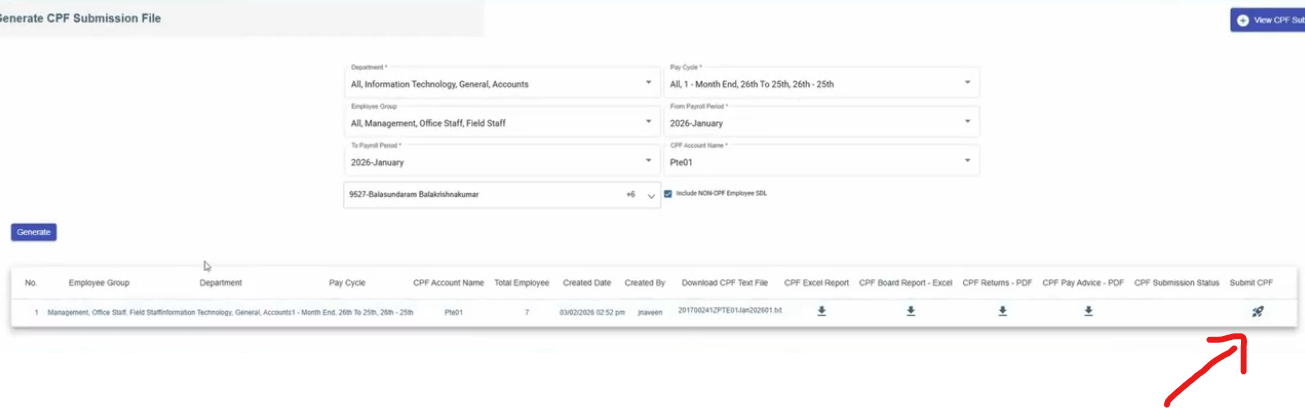Image resolution: width=1305 pixels, height=408 pixels.
Task: Click the Generate button
Action: coord(34,232)
